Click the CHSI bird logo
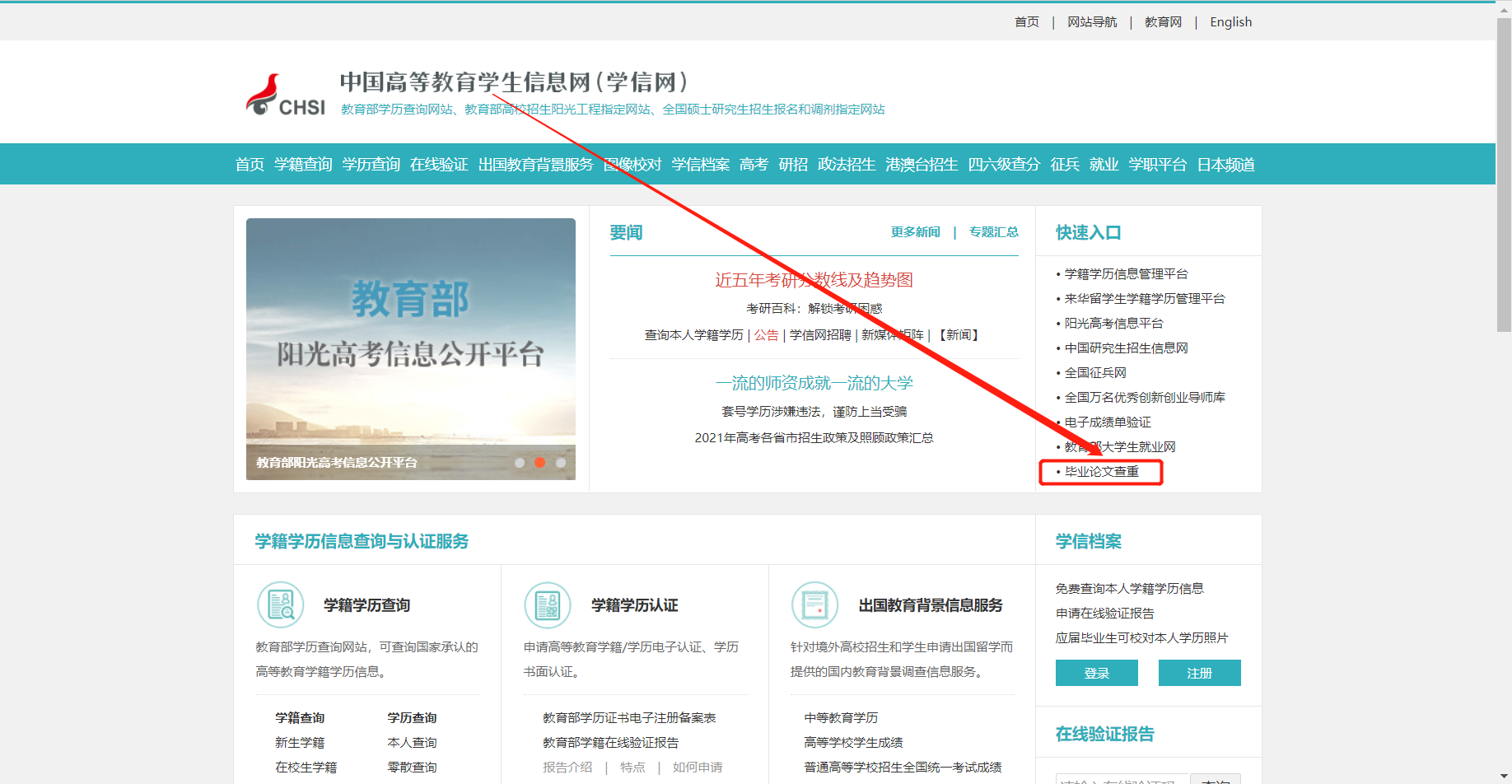1512x784 pixels. [285, 96]
